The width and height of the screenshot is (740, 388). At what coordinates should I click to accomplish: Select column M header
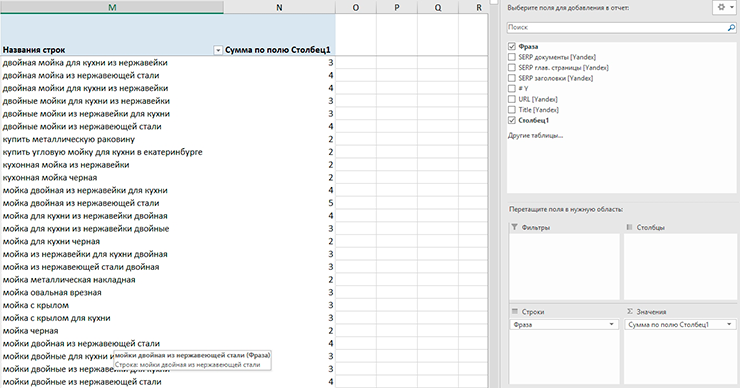(x=112, y=7)
